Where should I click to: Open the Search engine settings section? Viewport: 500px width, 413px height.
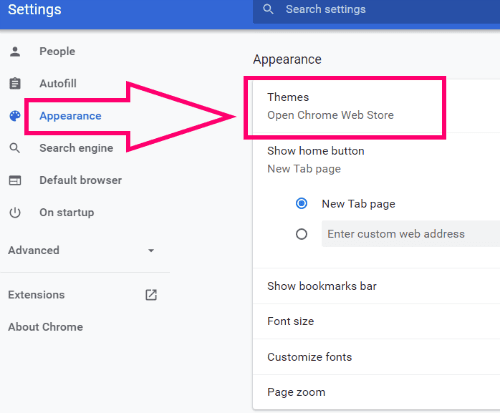(76, 148)
